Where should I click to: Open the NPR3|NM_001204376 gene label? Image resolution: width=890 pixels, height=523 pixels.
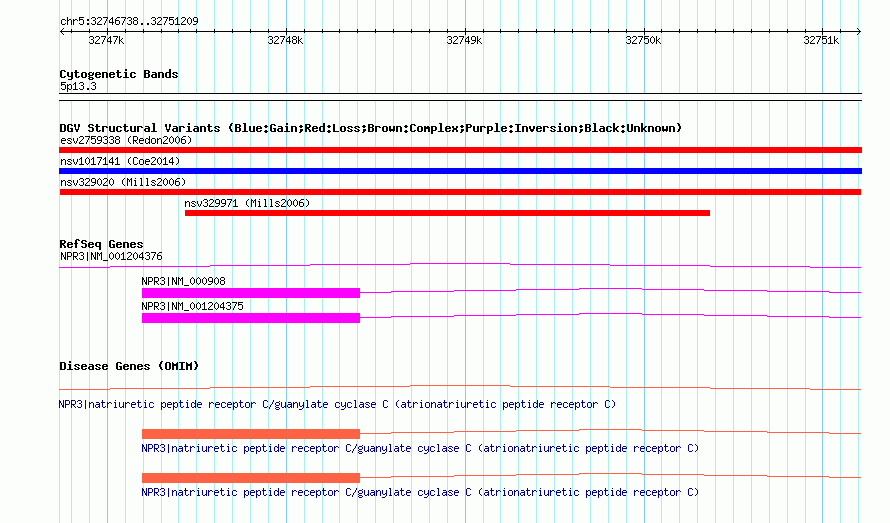111,257
